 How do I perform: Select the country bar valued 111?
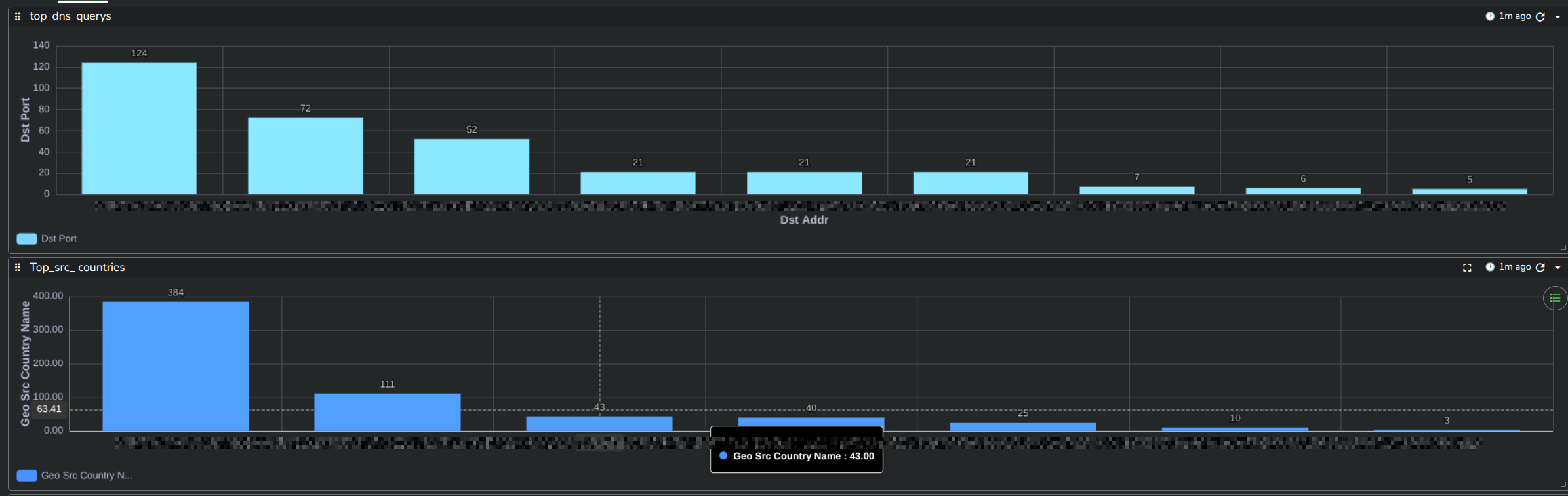pos(388,412)
